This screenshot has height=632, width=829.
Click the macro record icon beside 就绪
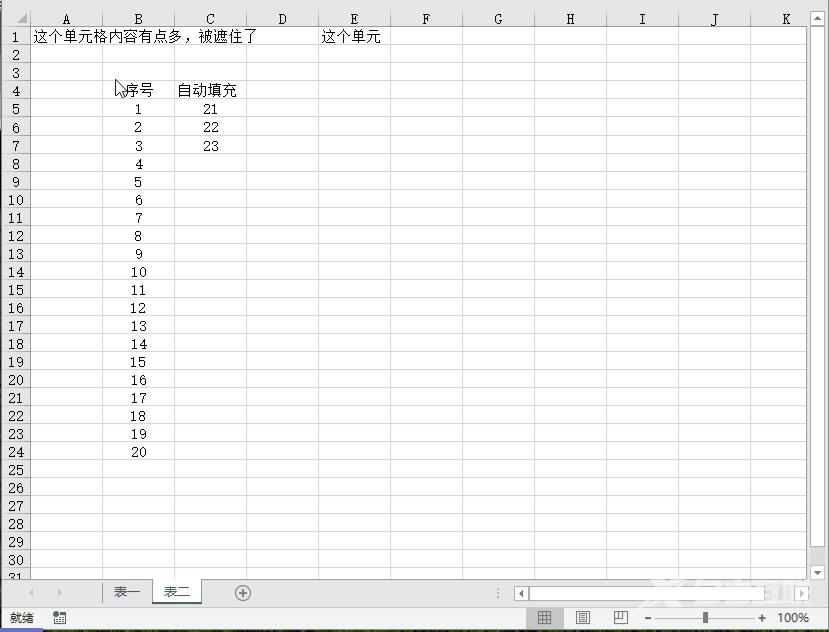(x=58, y=617)
